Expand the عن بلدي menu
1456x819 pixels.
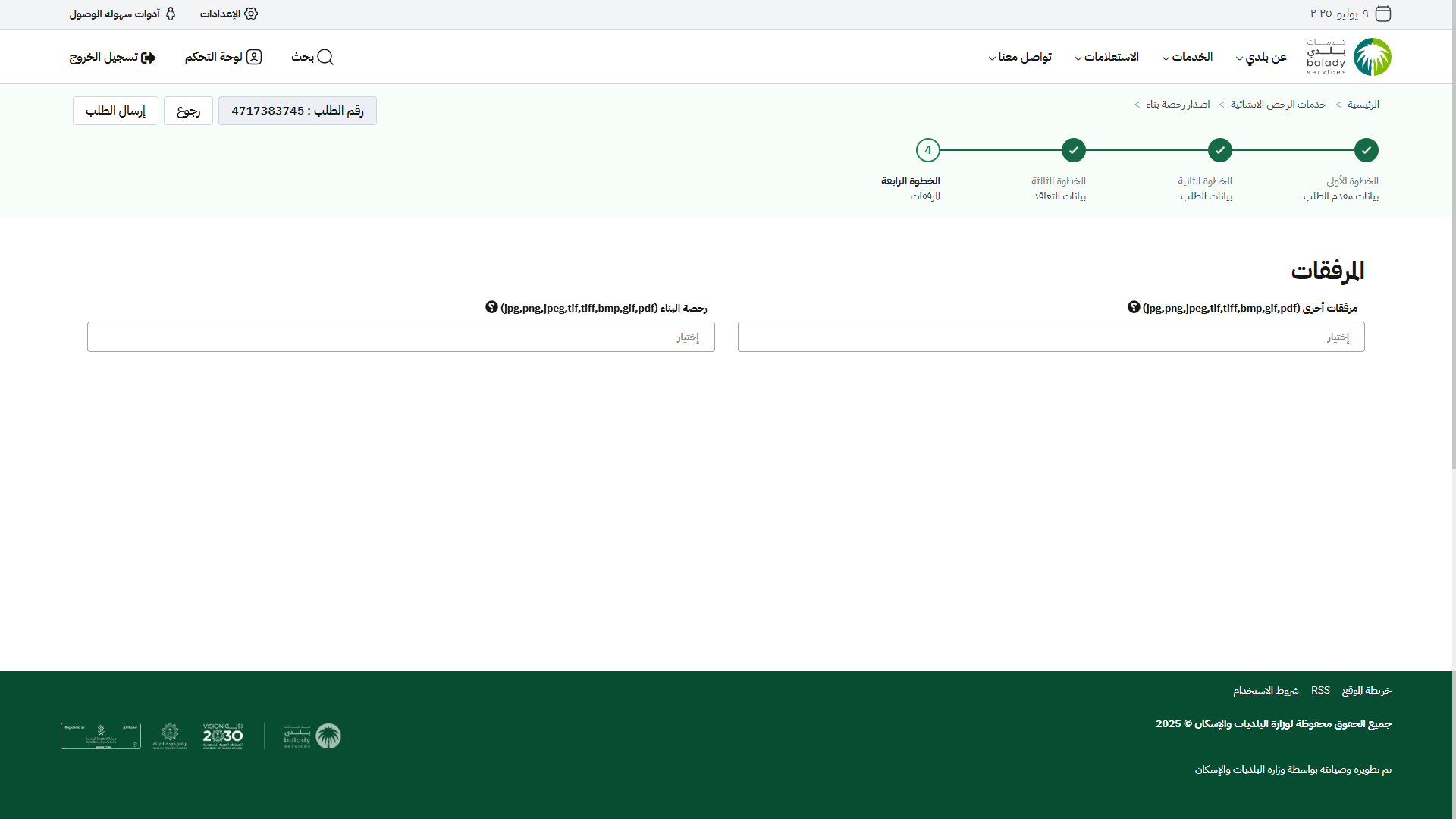point(1262,57)
